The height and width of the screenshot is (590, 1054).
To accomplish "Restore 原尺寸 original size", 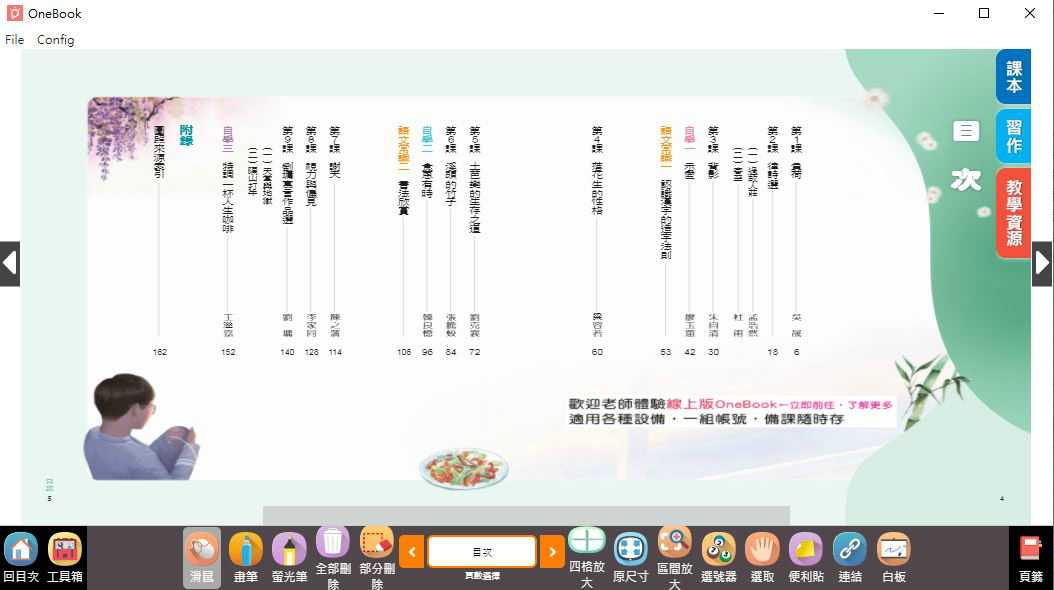I will (x=631, y=558).
